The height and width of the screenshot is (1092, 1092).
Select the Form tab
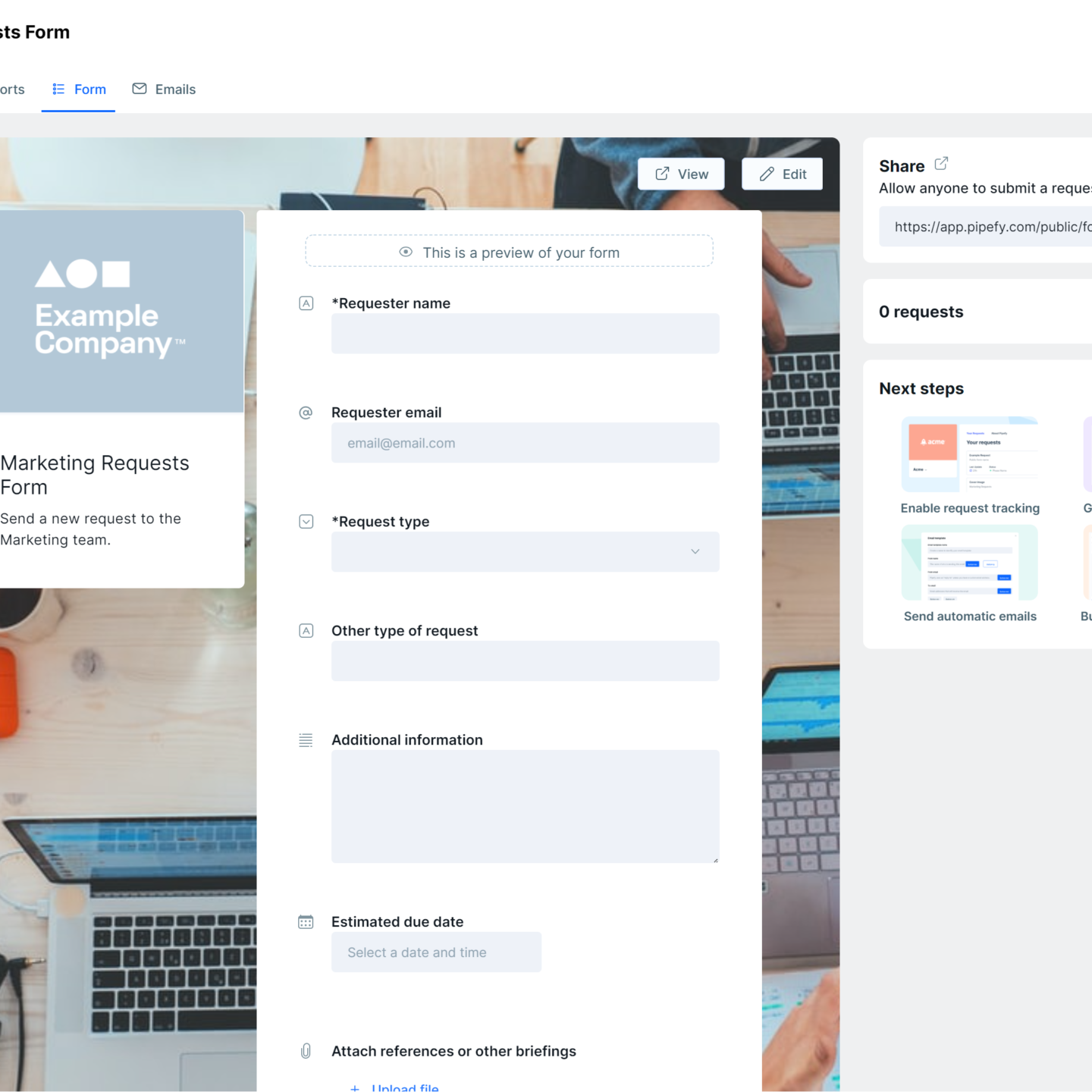pyautogui.click(x=79, y=89)
